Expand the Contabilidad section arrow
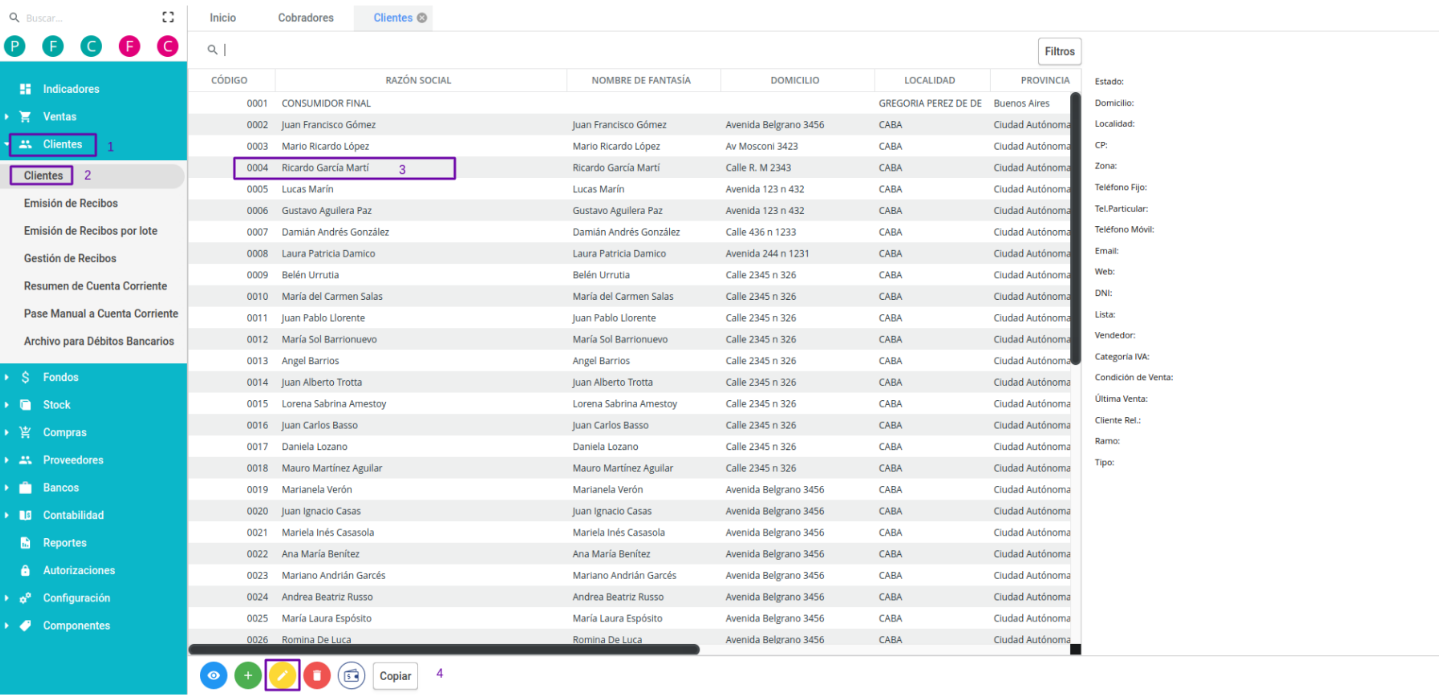Screen dimensions: 1439x696 (x=6, y=515)
